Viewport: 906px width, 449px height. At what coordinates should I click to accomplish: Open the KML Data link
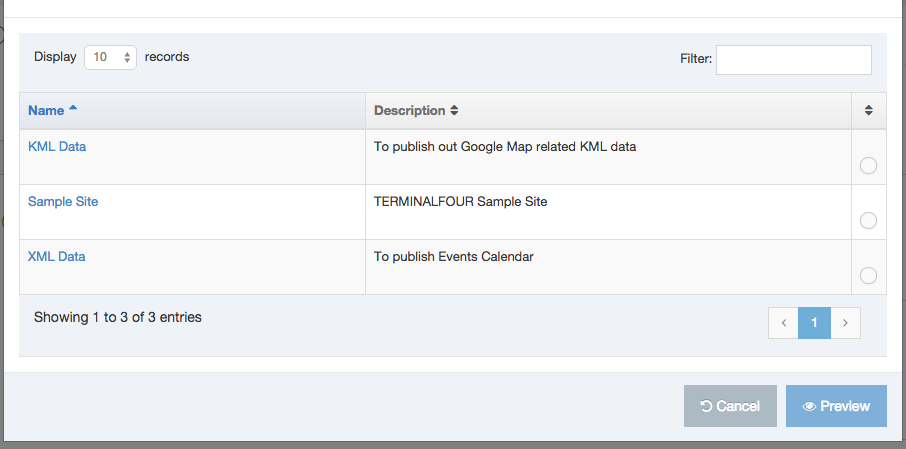click(57, 146)
